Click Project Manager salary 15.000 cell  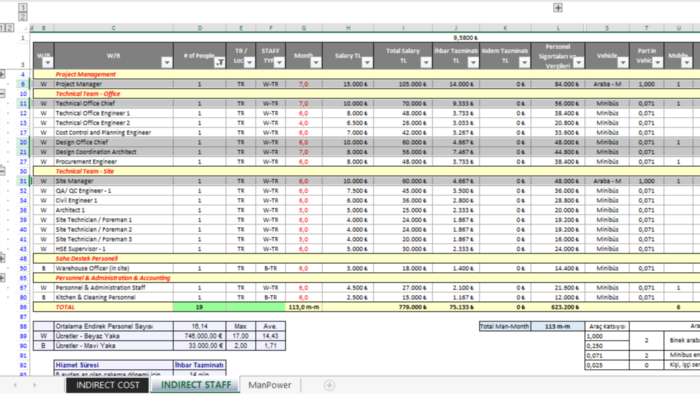(x=348, y=84)
